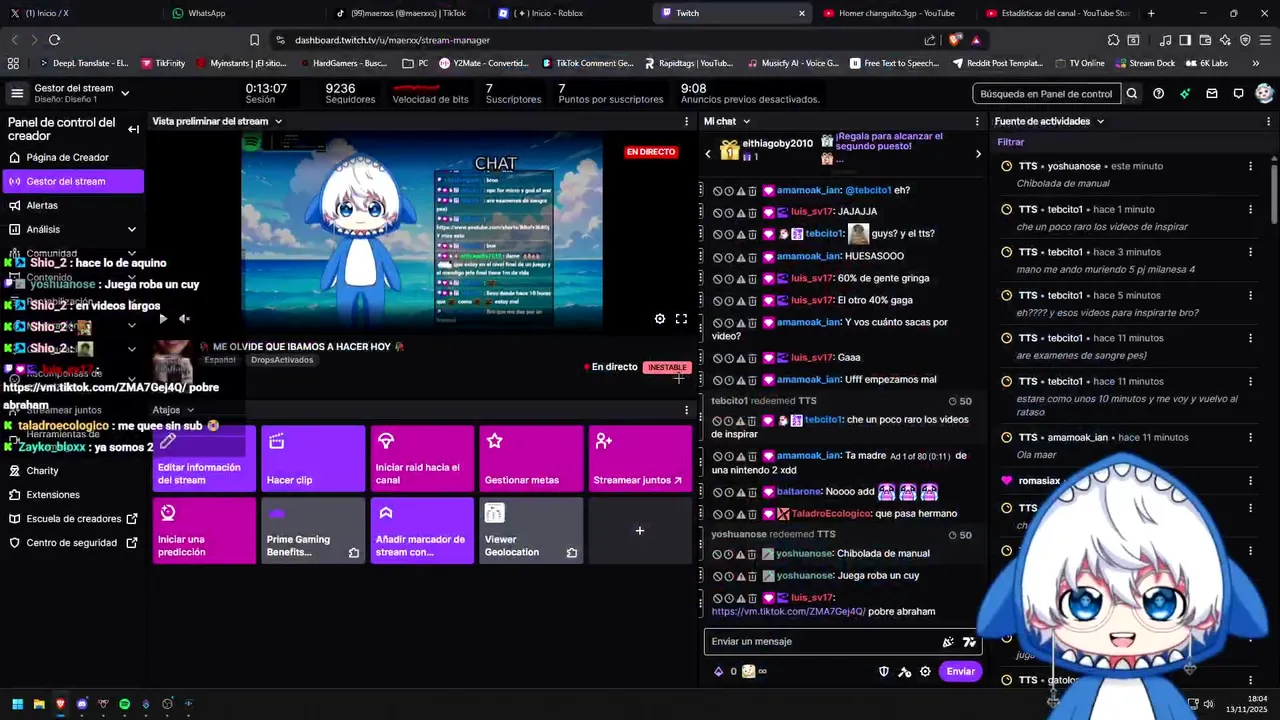Open Charity in the sidebar

(x=42, y=470)
